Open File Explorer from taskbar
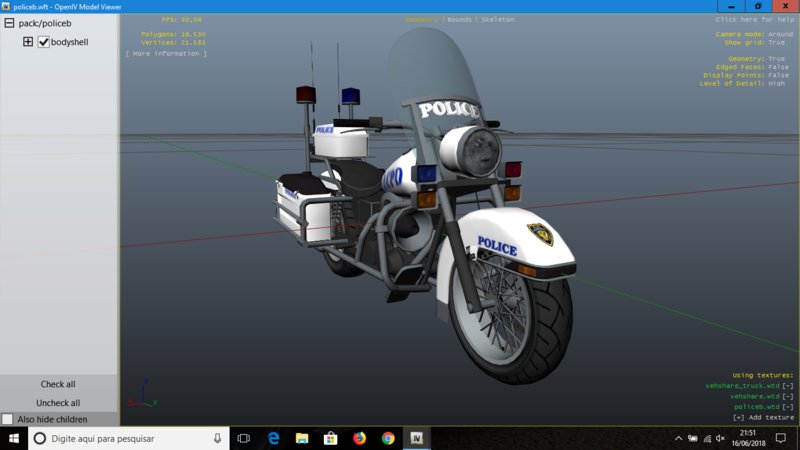Screen dimensions: 800x450 click(302, 438)
